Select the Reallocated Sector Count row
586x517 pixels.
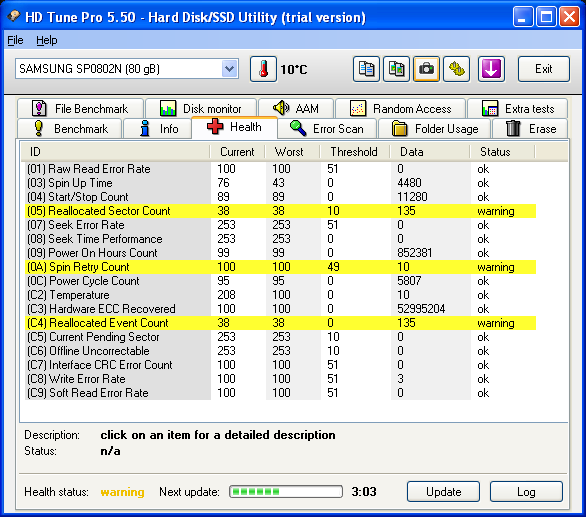(281, 211)
